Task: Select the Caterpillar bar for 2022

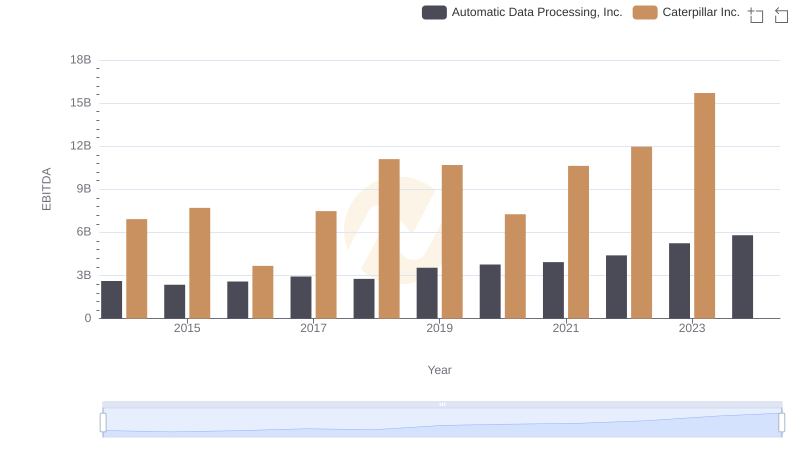Action: (x=641, y=233)
